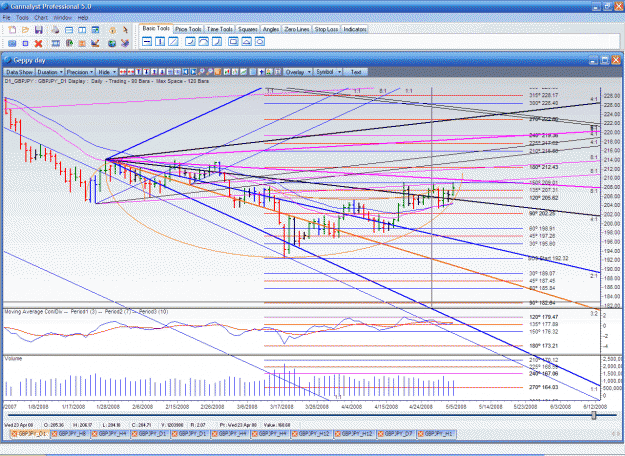Click first magnifier zoom icon in chart toolbar
Screen dimensions: 625x456
[x=201, y=72]
